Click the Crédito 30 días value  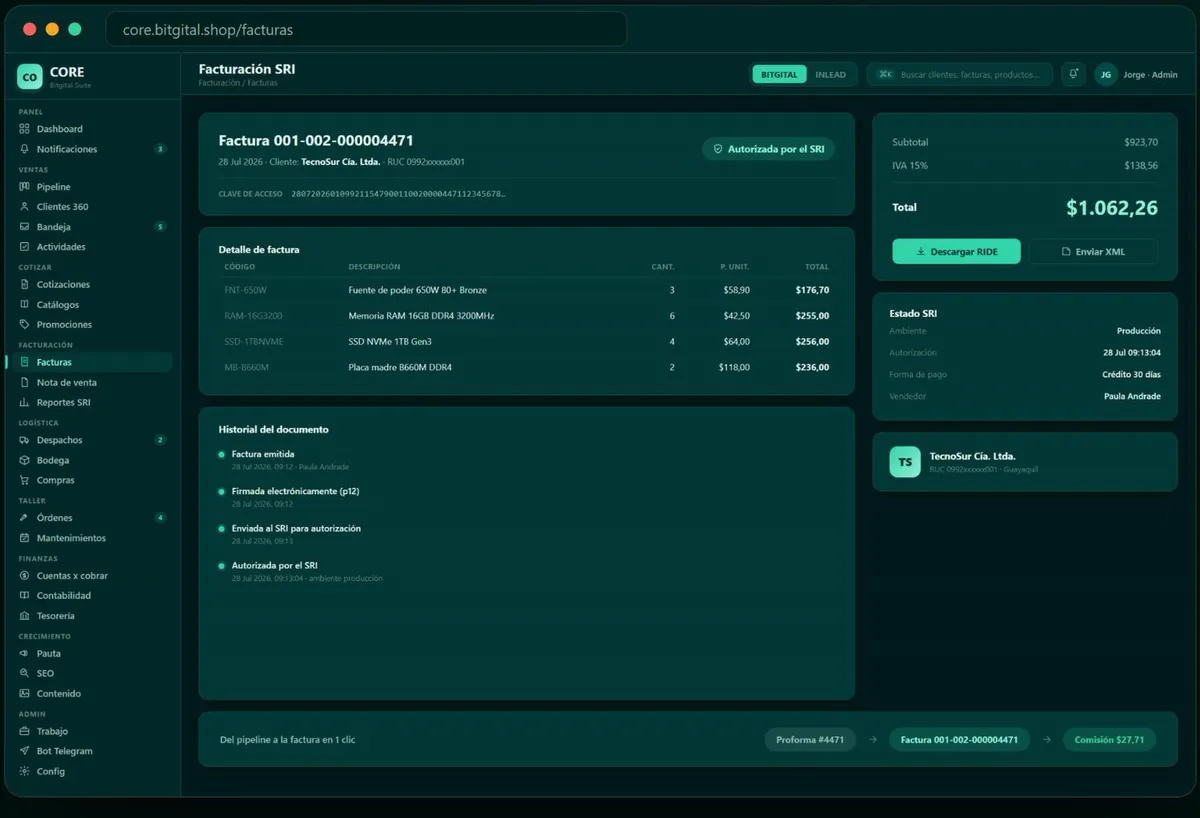coord(1132,375)
